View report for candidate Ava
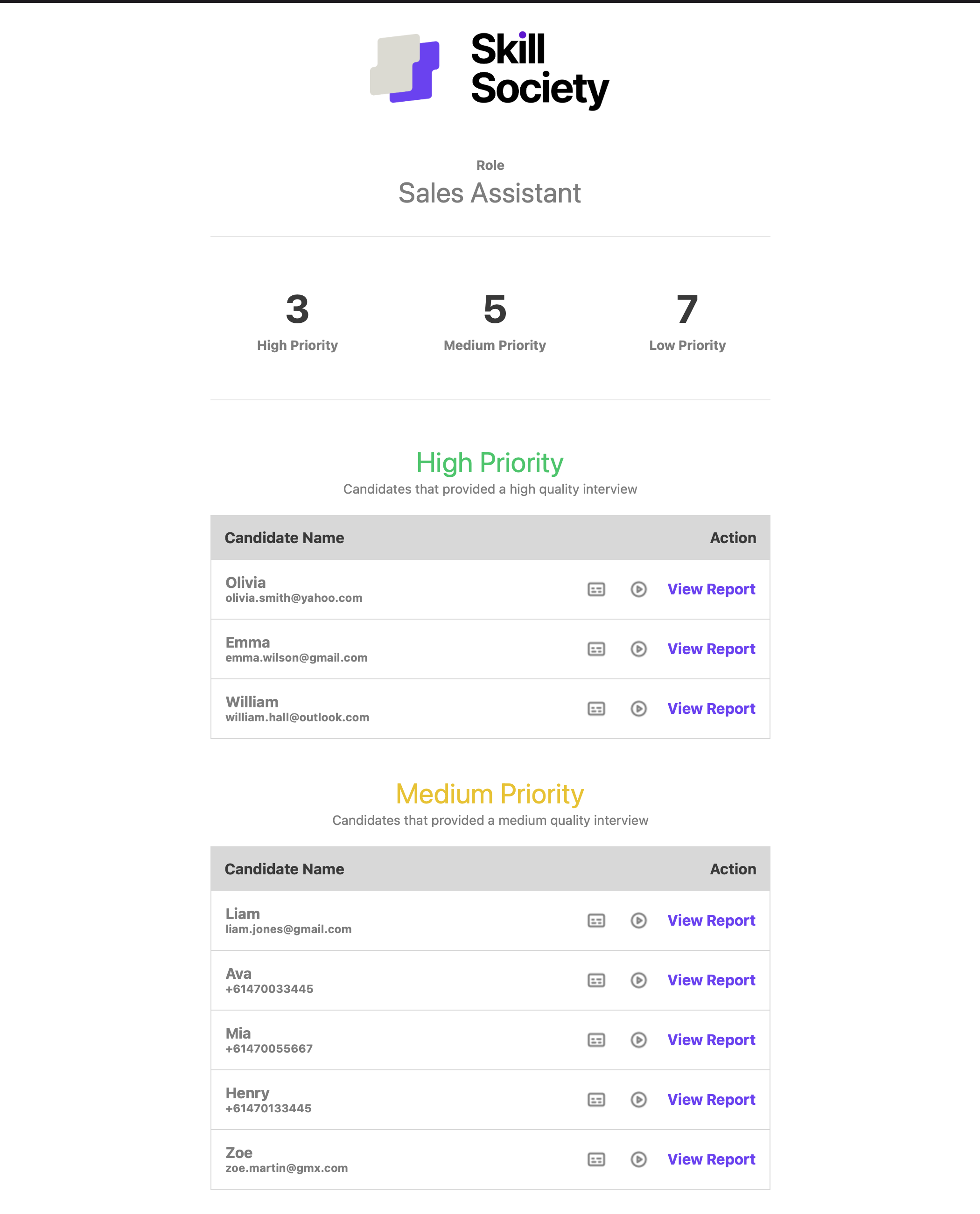This screenshot has height=1214, width=980. [711, 980]
